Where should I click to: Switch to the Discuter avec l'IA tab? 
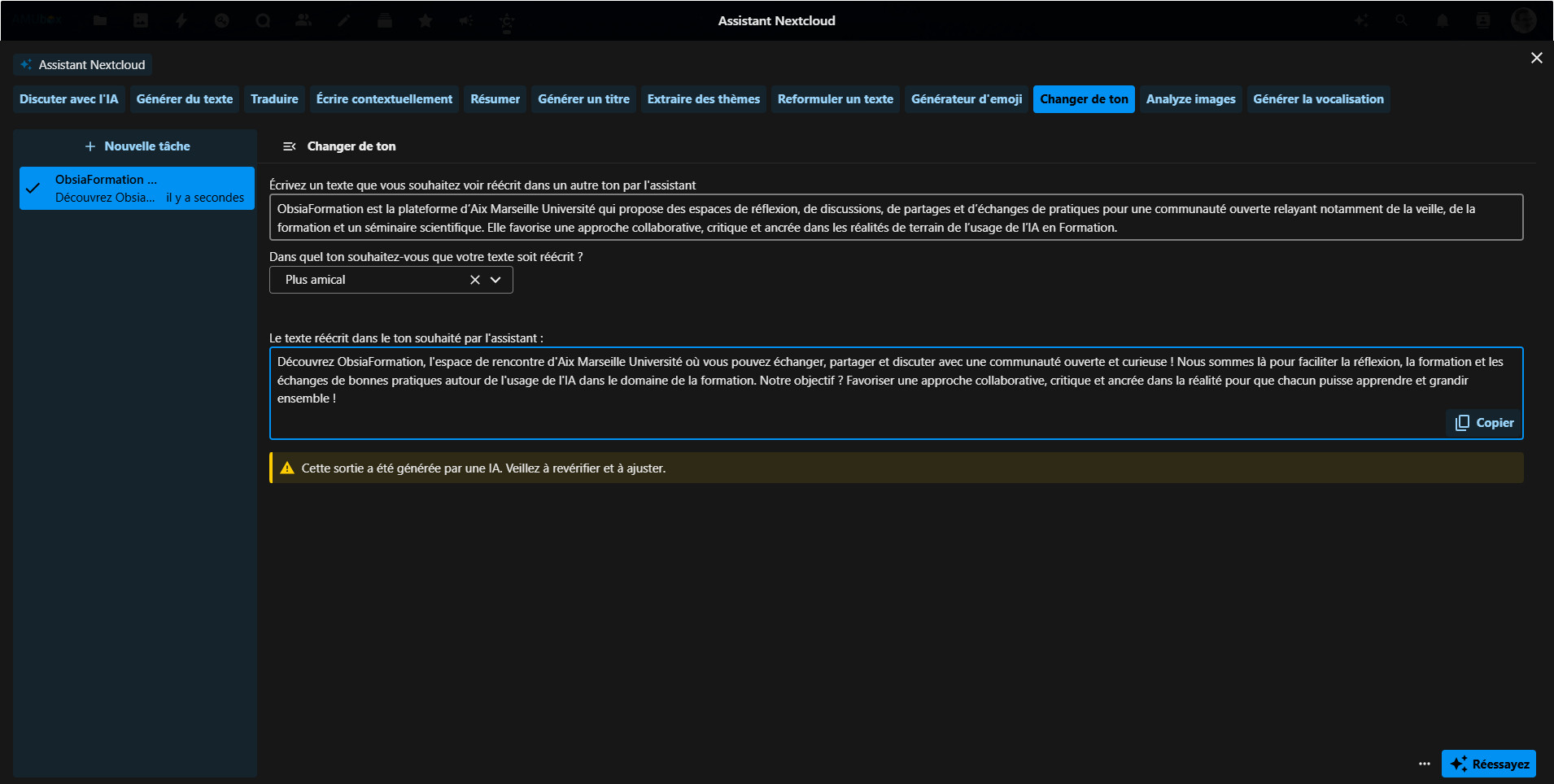[69, 99]
